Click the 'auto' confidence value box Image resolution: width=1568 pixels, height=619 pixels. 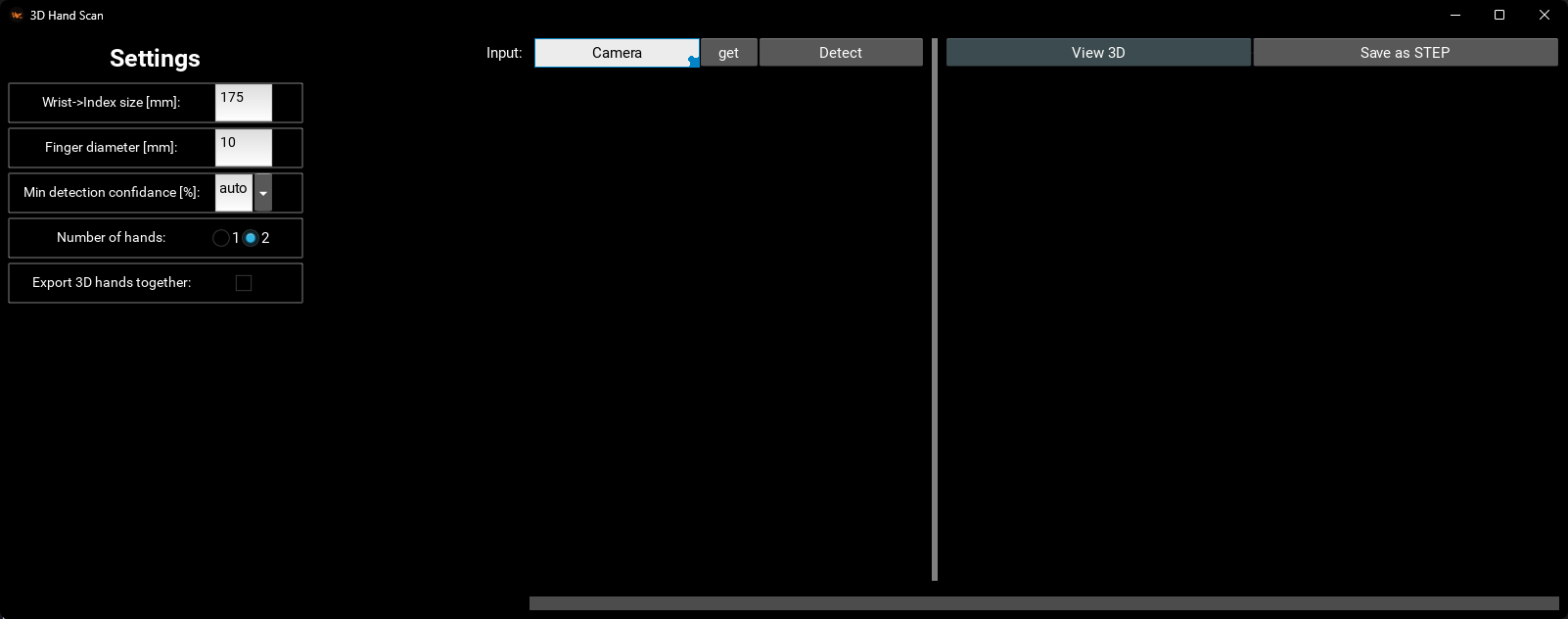[233, 192]
